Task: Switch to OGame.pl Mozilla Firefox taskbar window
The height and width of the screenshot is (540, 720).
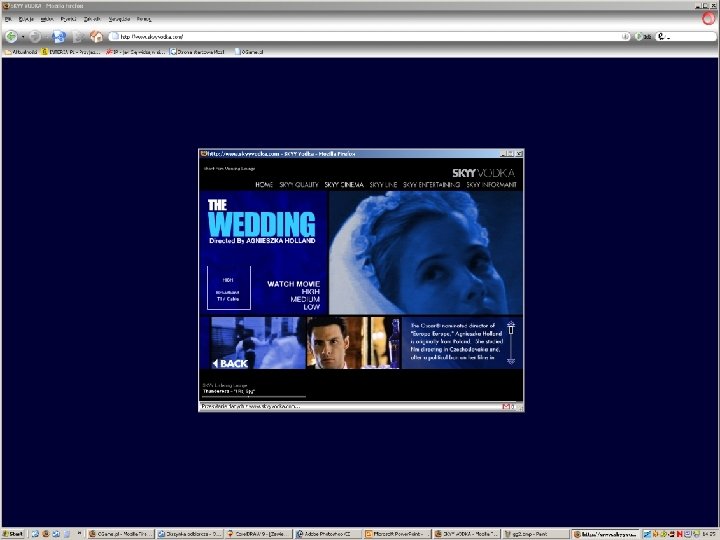Action: click(x=121, y=534)
